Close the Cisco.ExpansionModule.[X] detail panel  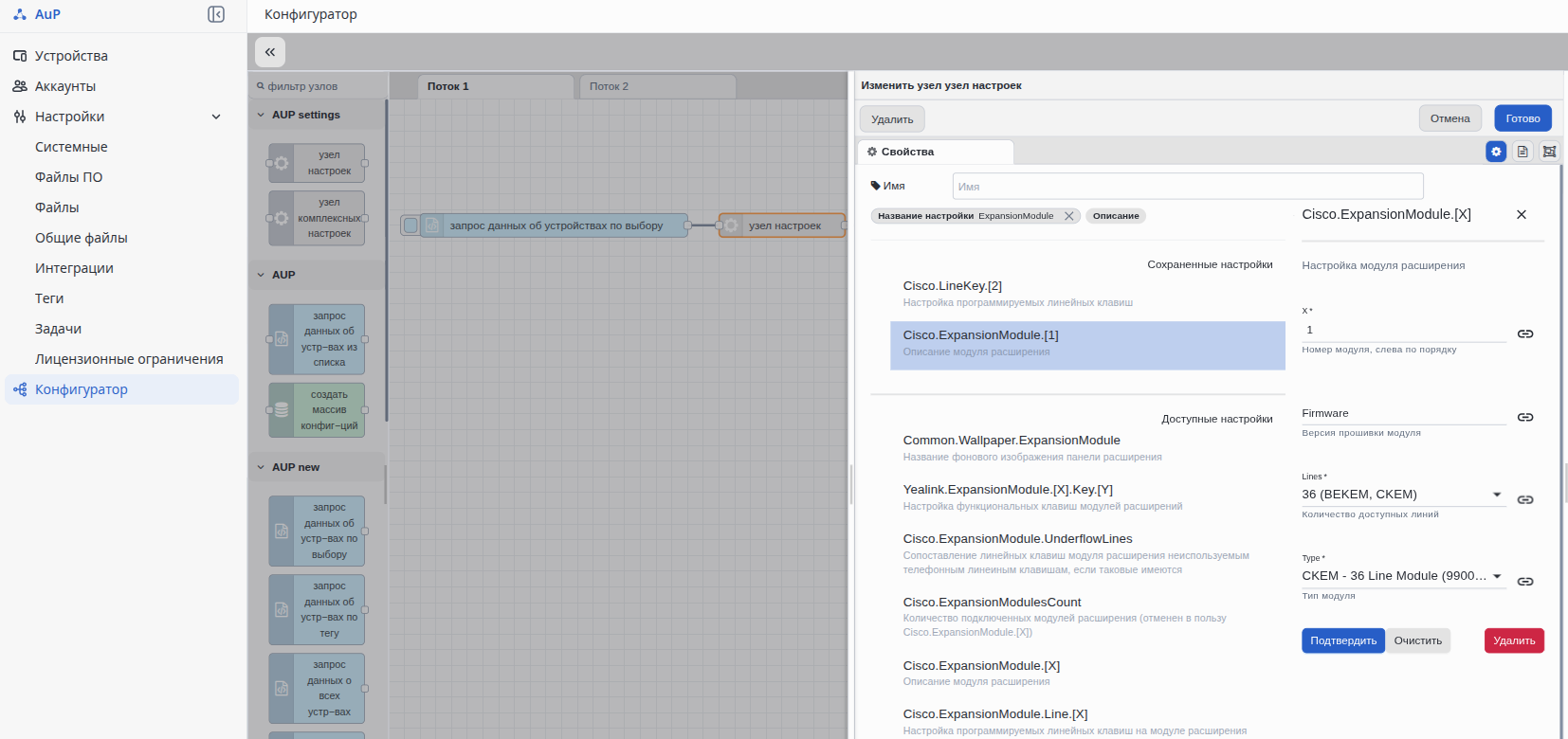(x=1522, y=215)
